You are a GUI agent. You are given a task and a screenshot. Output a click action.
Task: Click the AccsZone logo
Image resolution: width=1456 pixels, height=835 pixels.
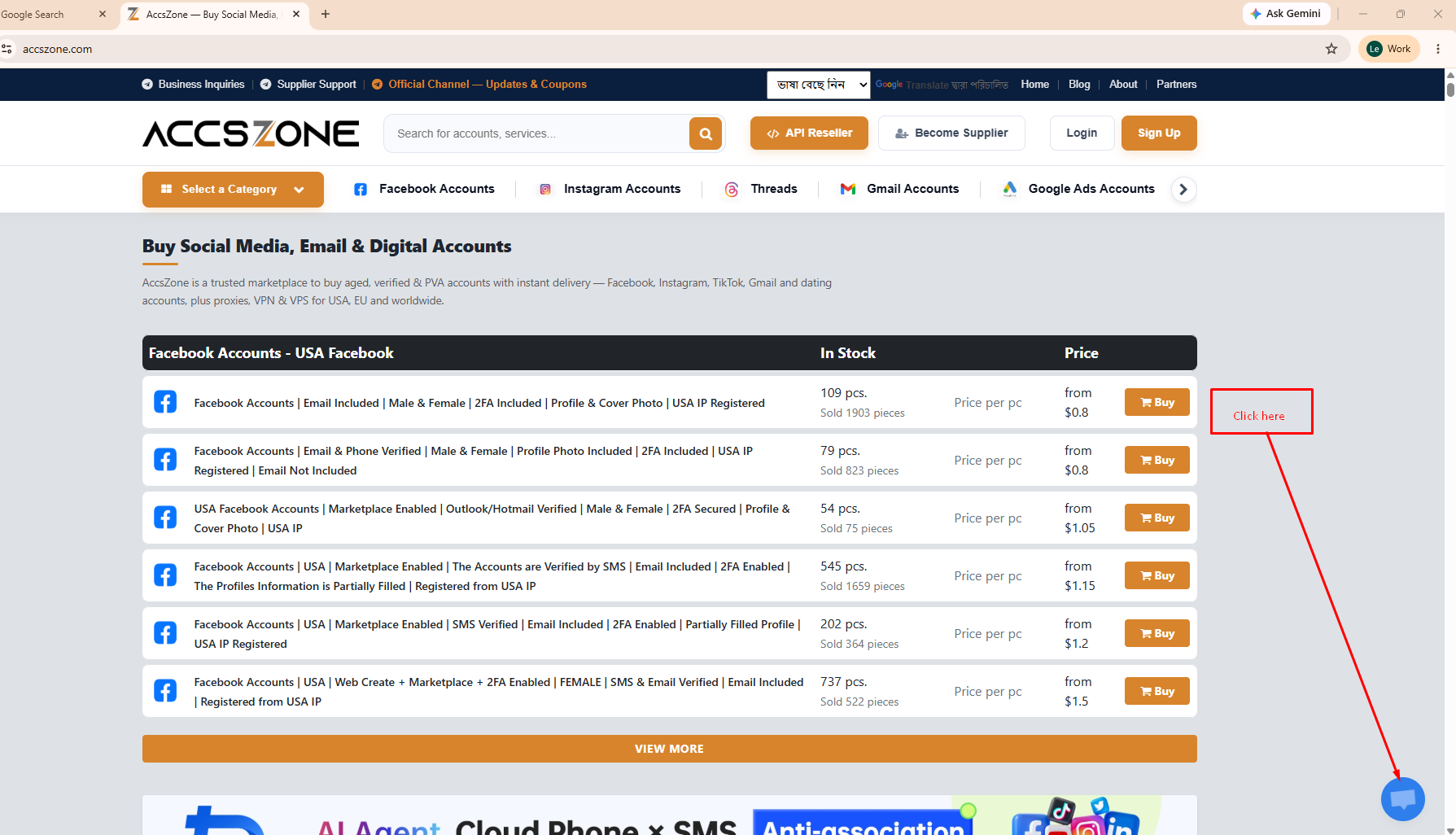coord(251,133)
